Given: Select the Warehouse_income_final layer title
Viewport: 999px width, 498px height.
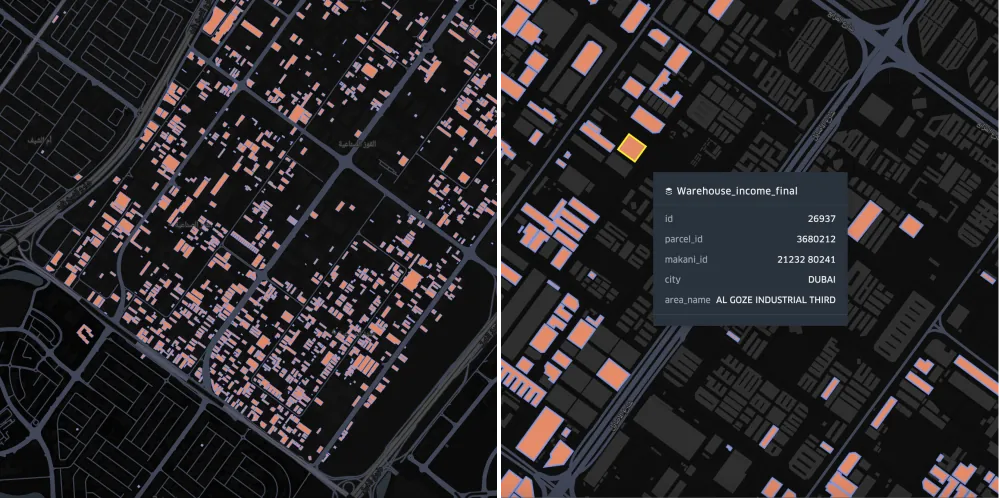Looking at the screenshot, I should pos(737,191).
